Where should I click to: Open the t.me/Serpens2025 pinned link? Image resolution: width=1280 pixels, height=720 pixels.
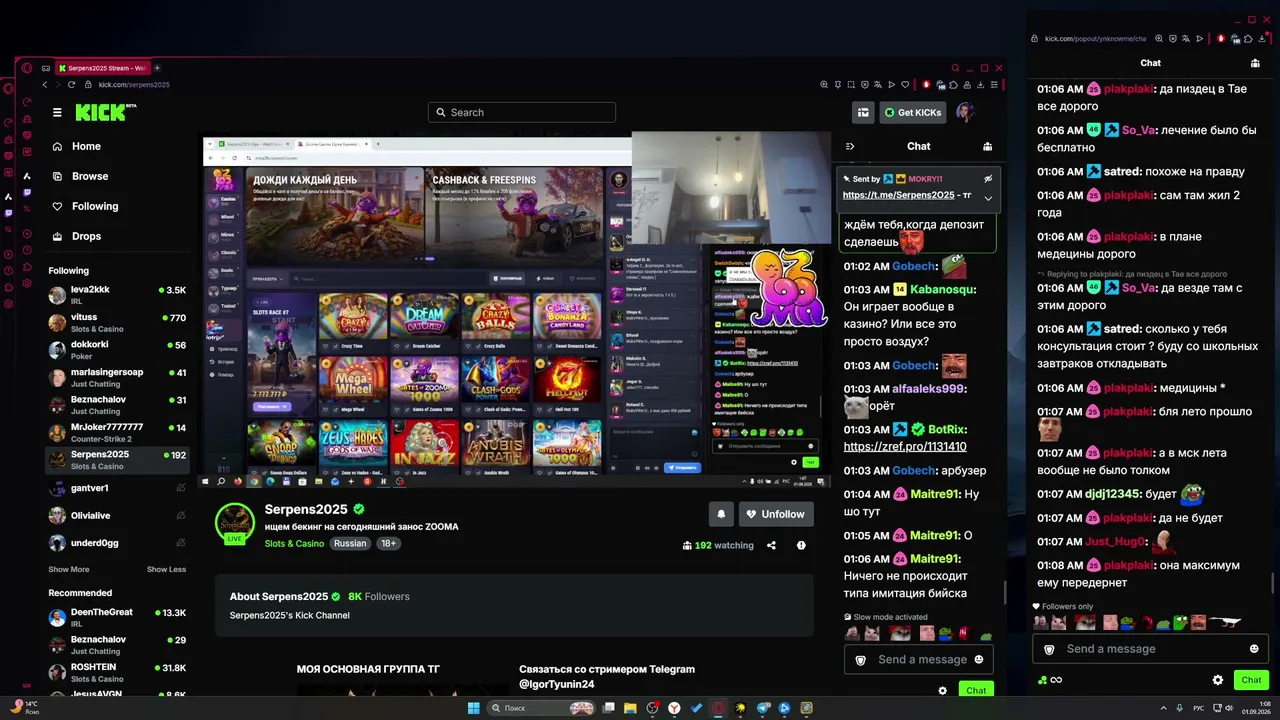pos(898,195)
